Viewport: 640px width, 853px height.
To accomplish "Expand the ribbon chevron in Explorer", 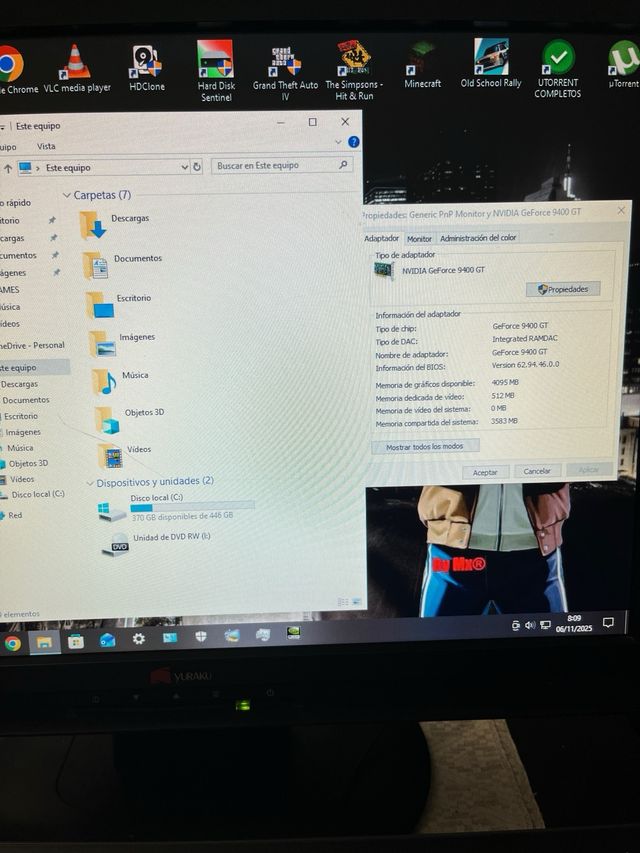I will (x=338, y=142).
